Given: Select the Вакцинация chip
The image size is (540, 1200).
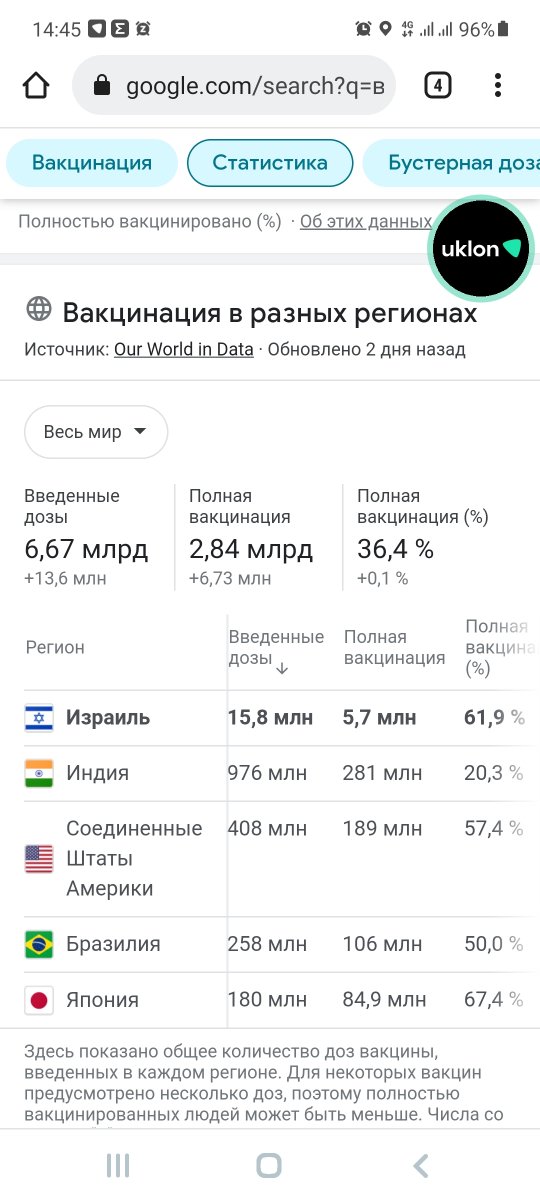Looking at the screenshot, I should [x=92, y=163].
